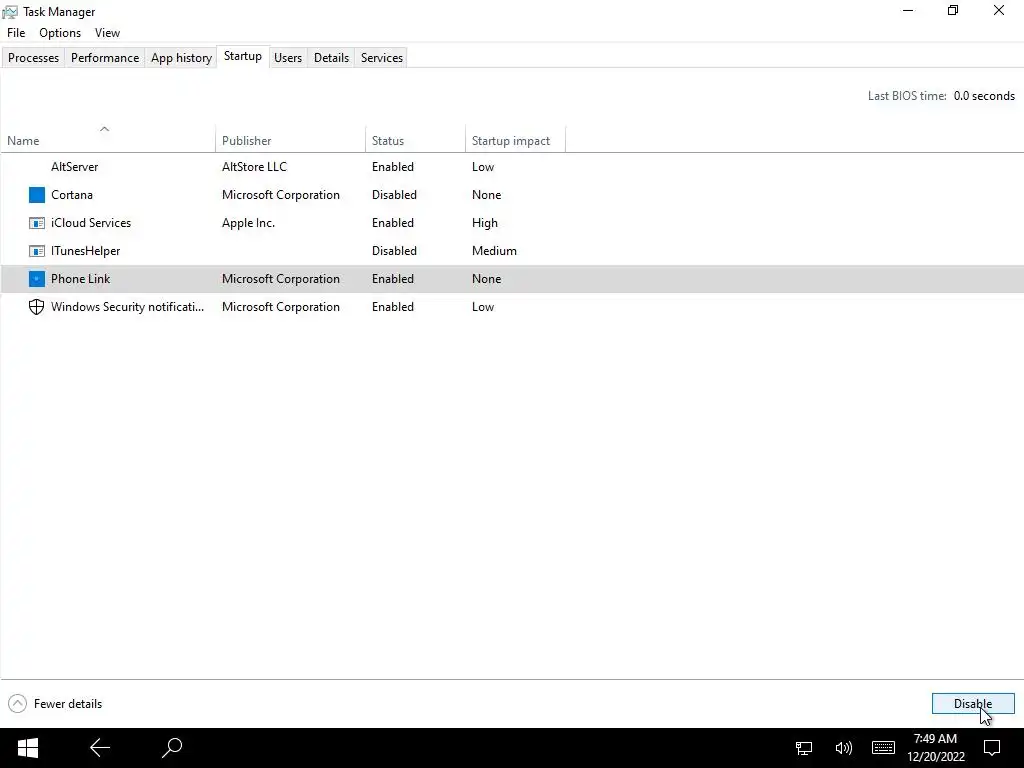
Task: Open the File menu
Action: [x=16, y=33]
